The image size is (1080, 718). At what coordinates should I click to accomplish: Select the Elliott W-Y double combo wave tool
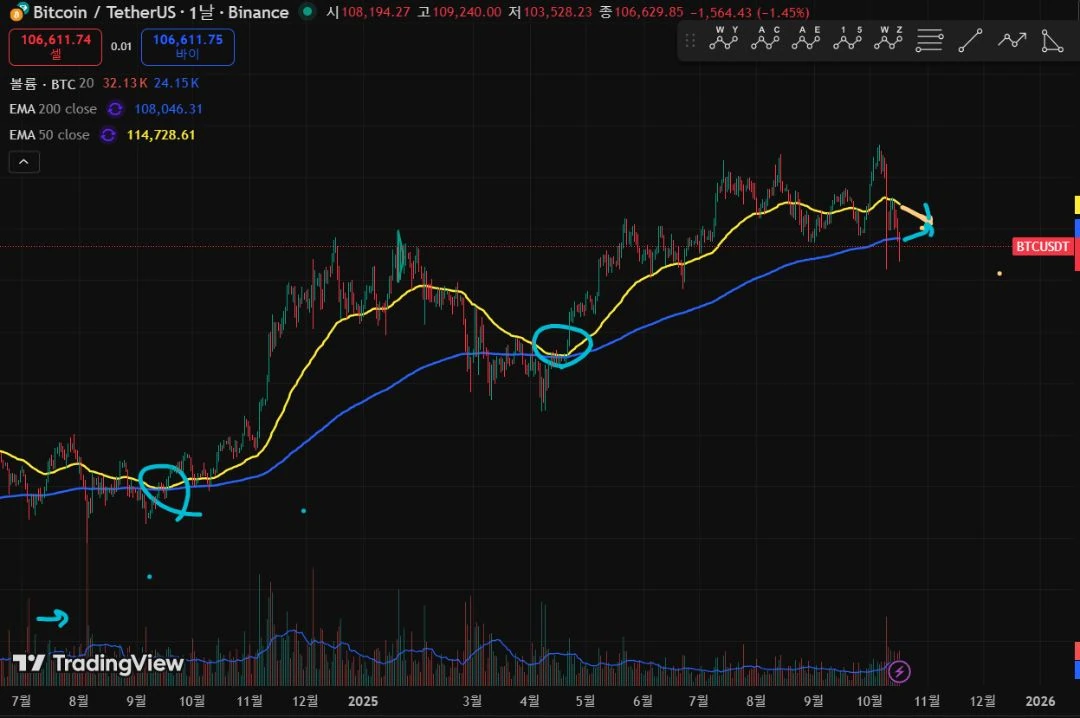(724, 39)
